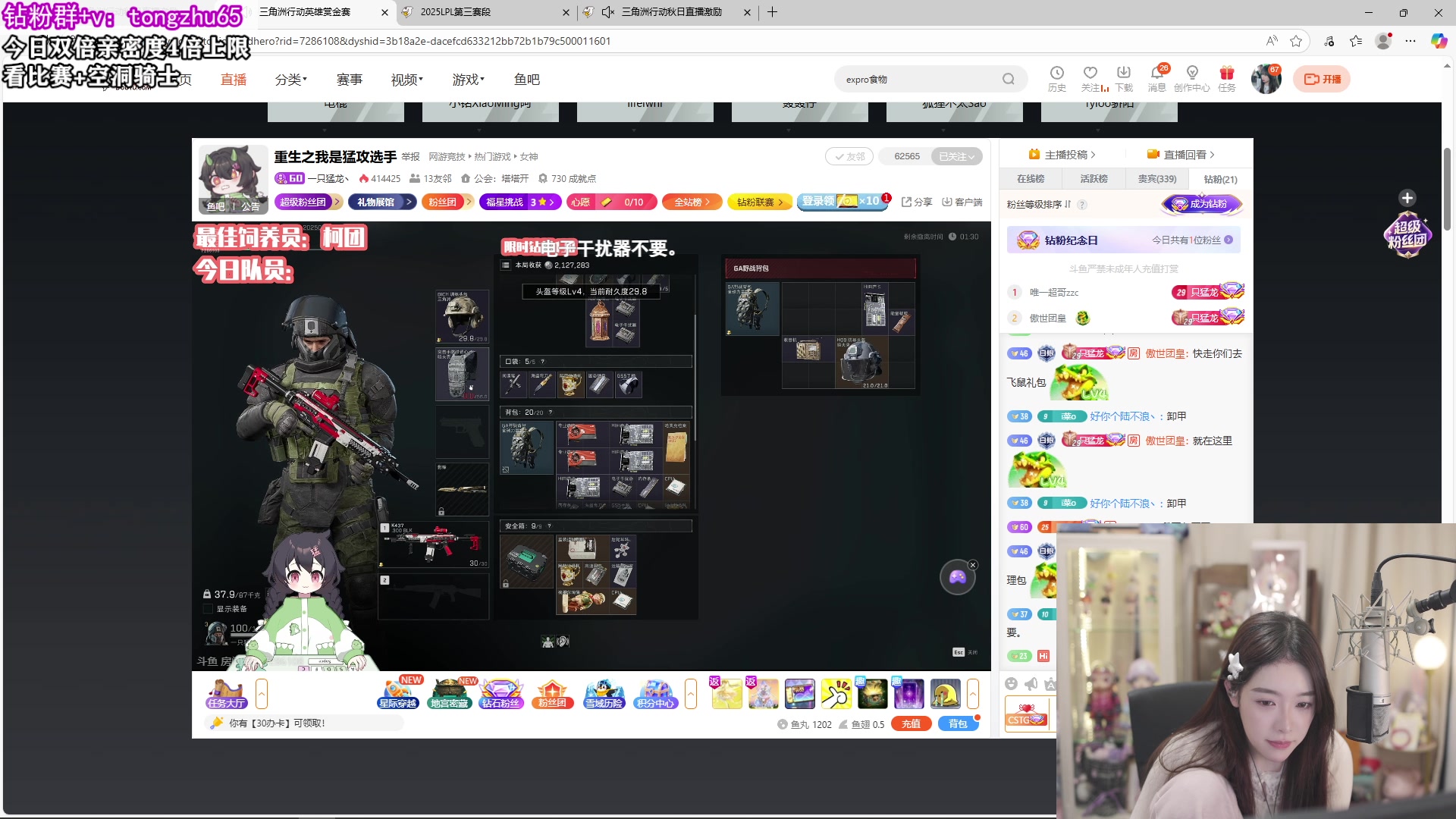
Task: Favorite this page with the star icon
Action: pyautogui.click(x=1296, y=41)
